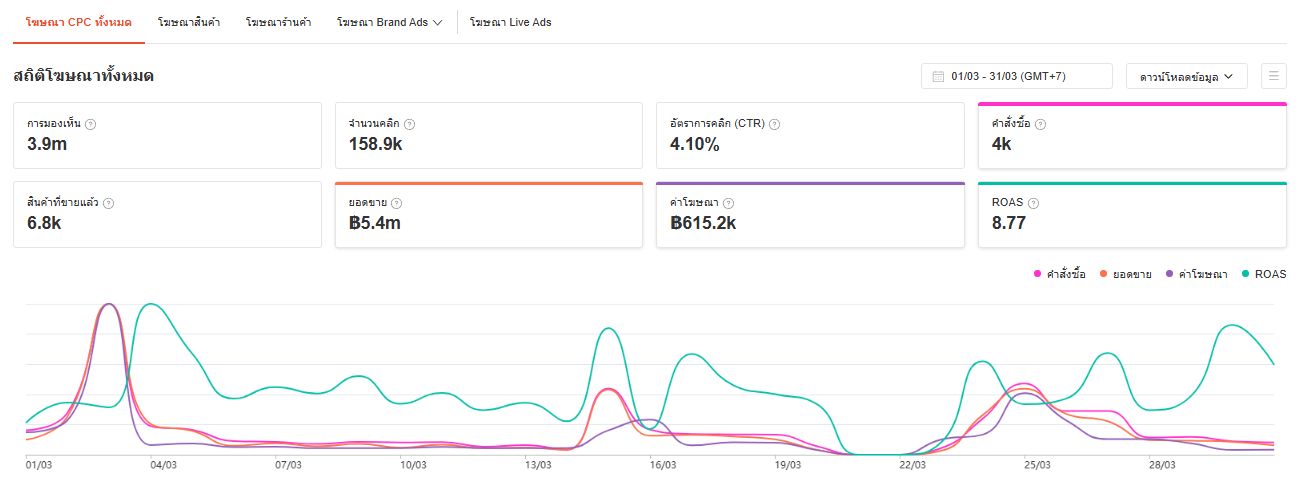Toggle จำนวนคลิก metric card selection
This screenshot has width=1300, height=487.
(x=488, y=135)
